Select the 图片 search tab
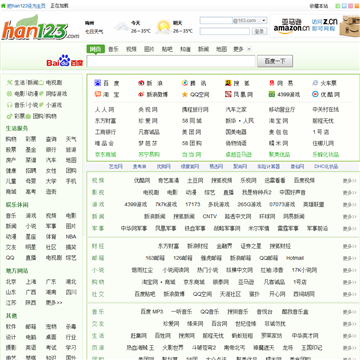 tap(149, 49)
